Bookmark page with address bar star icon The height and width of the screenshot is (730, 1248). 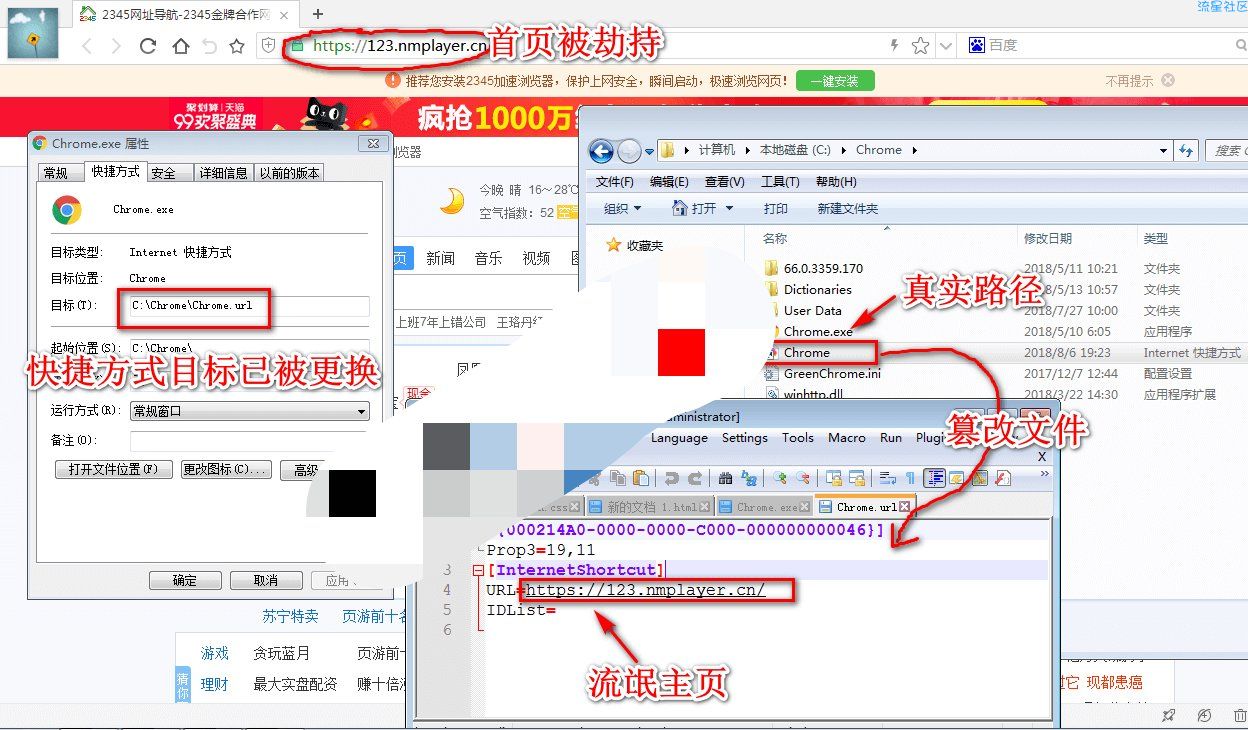(x=920, y=46)
